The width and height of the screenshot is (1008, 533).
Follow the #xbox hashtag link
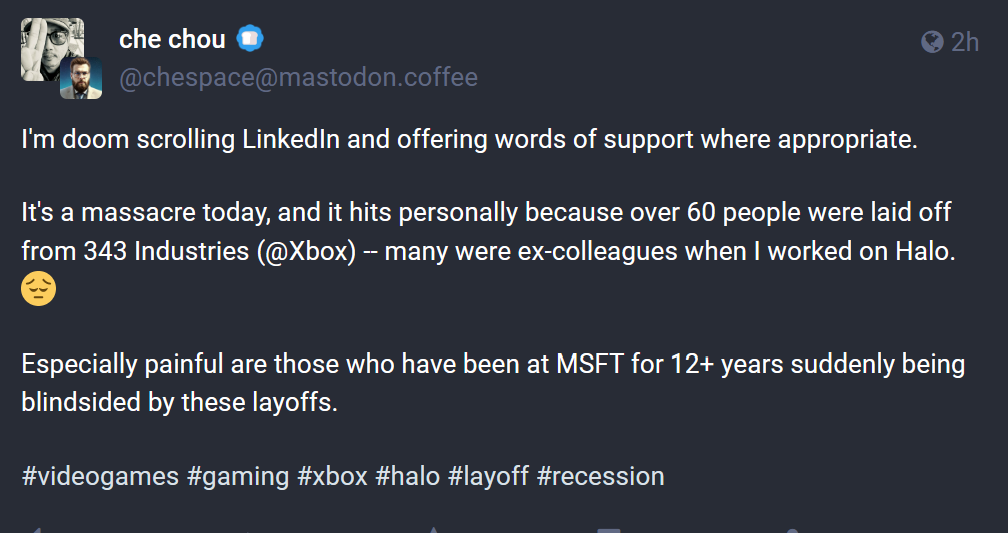tap(332, 475)
